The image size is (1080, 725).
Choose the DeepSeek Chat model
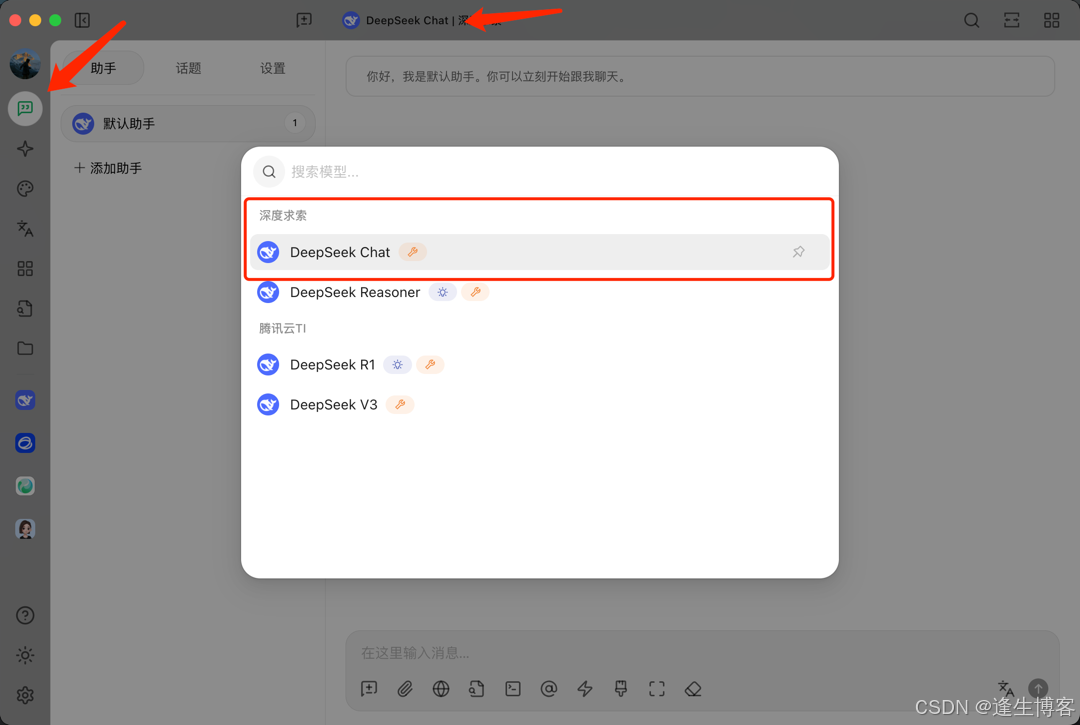[x=540, y=252]
